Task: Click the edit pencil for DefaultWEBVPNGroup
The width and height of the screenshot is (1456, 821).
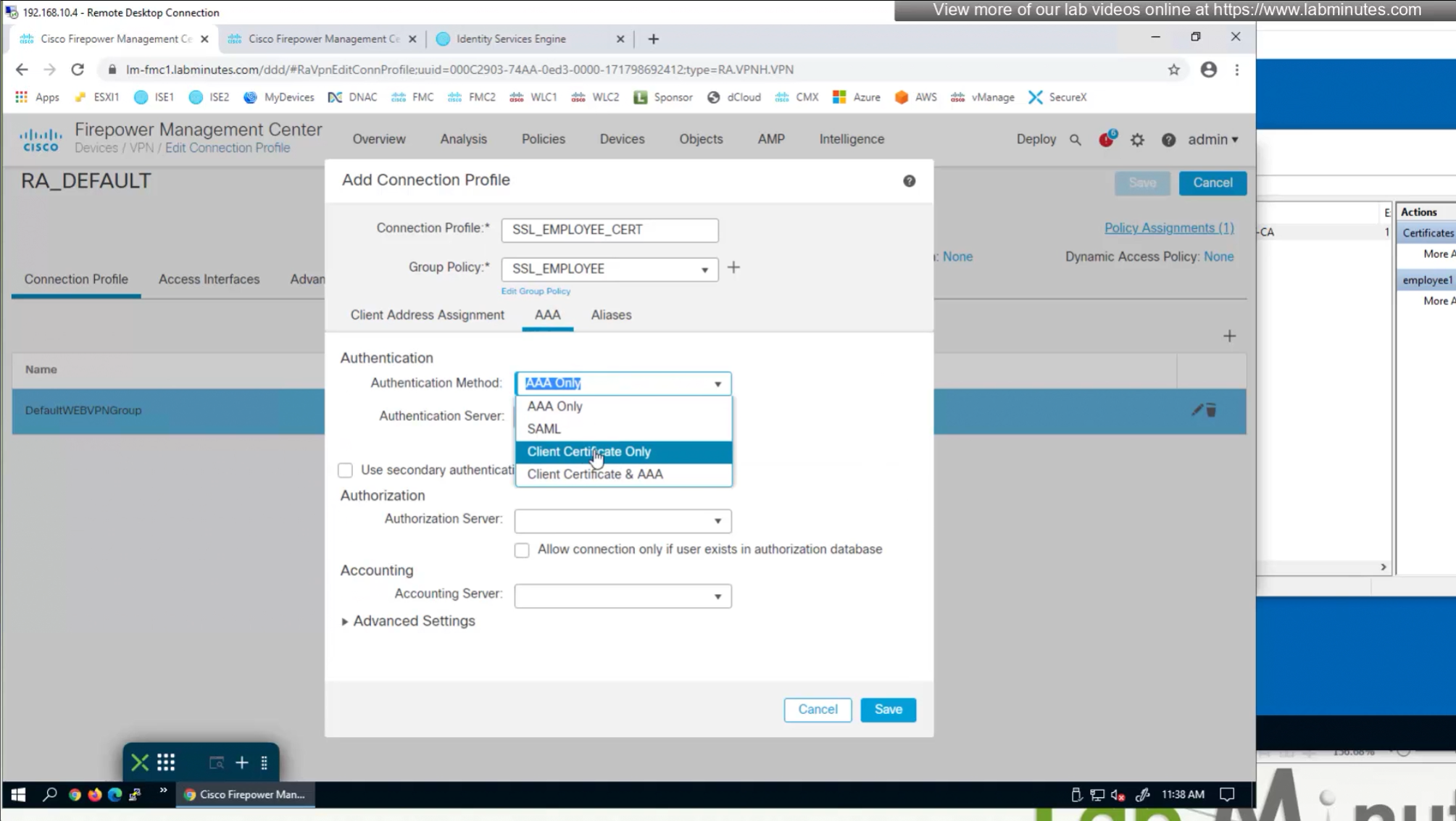Action: click(1197, 410)
